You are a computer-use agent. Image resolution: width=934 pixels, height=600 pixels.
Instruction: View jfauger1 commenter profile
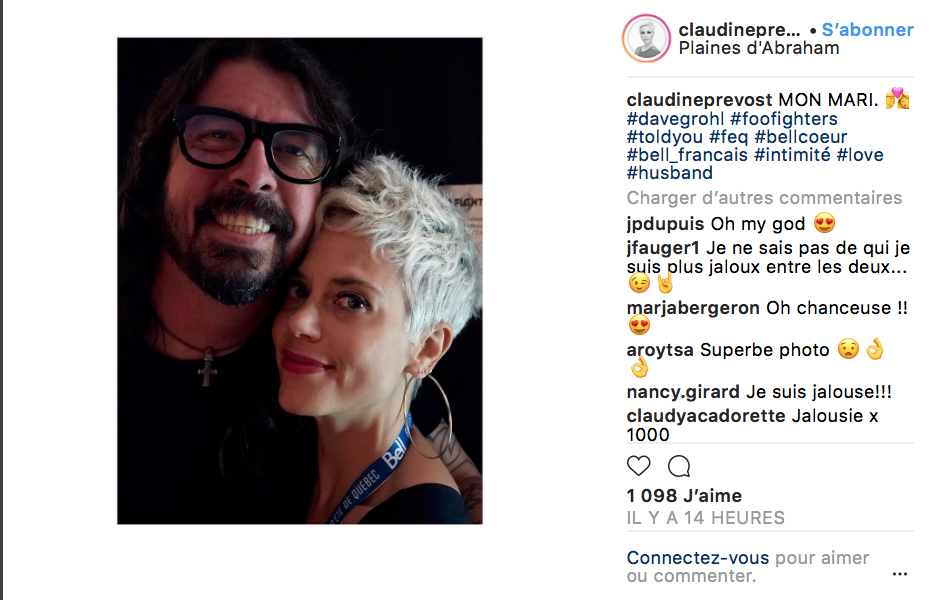(x=663, y=248)
